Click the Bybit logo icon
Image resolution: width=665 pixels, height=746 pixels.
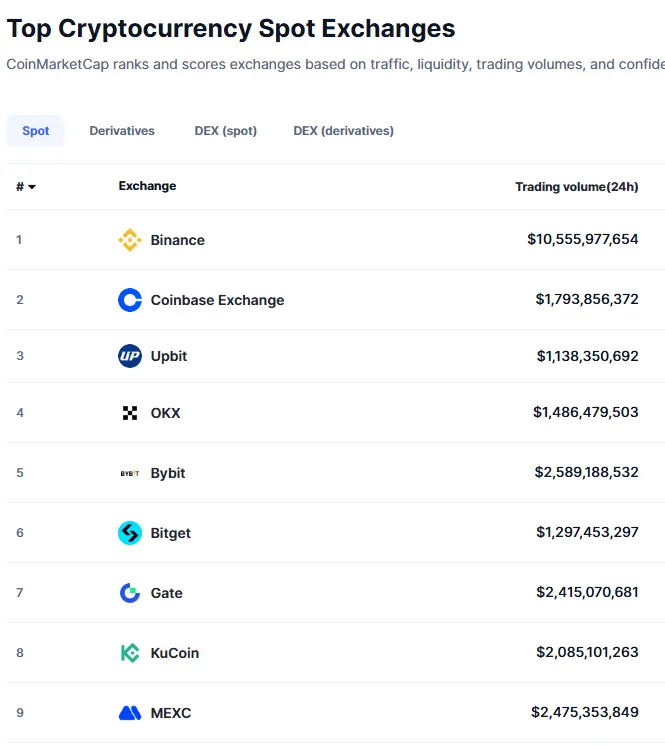[x=130, y=473]
